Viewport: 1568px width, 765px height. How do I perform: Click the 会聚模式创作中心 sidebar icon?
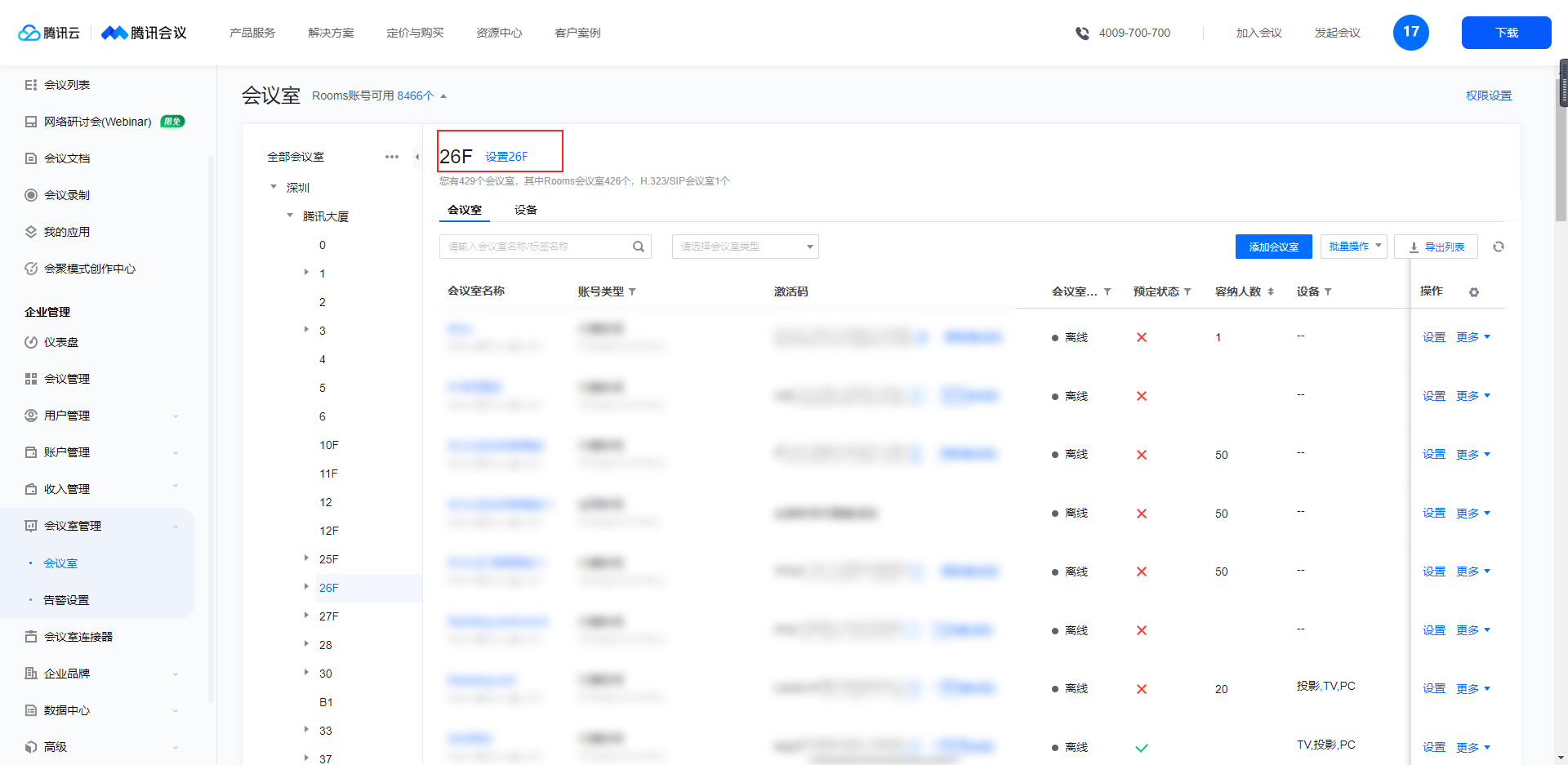click(31, 269)
